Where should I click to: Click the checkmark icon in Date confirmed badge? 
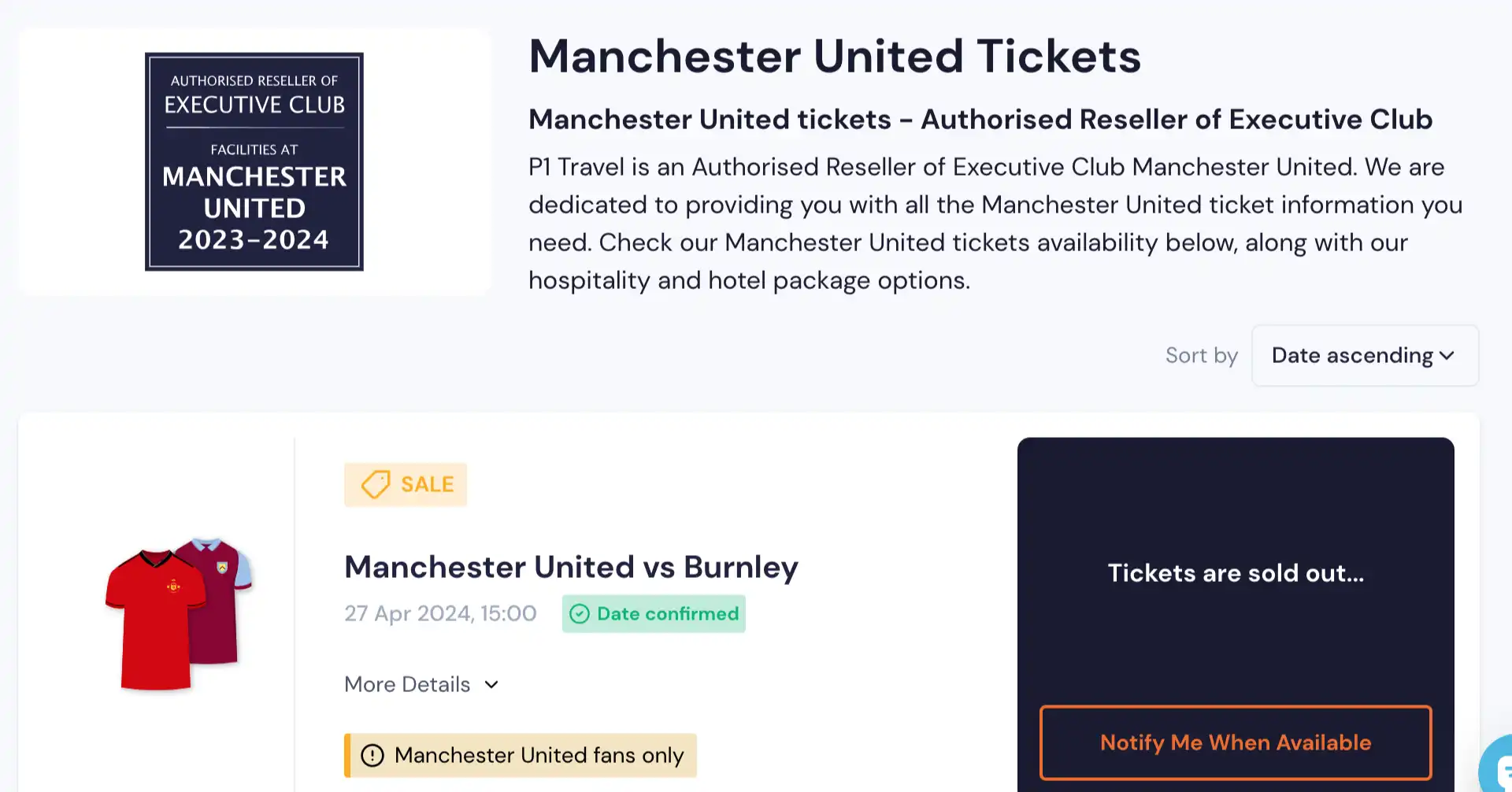580,613
